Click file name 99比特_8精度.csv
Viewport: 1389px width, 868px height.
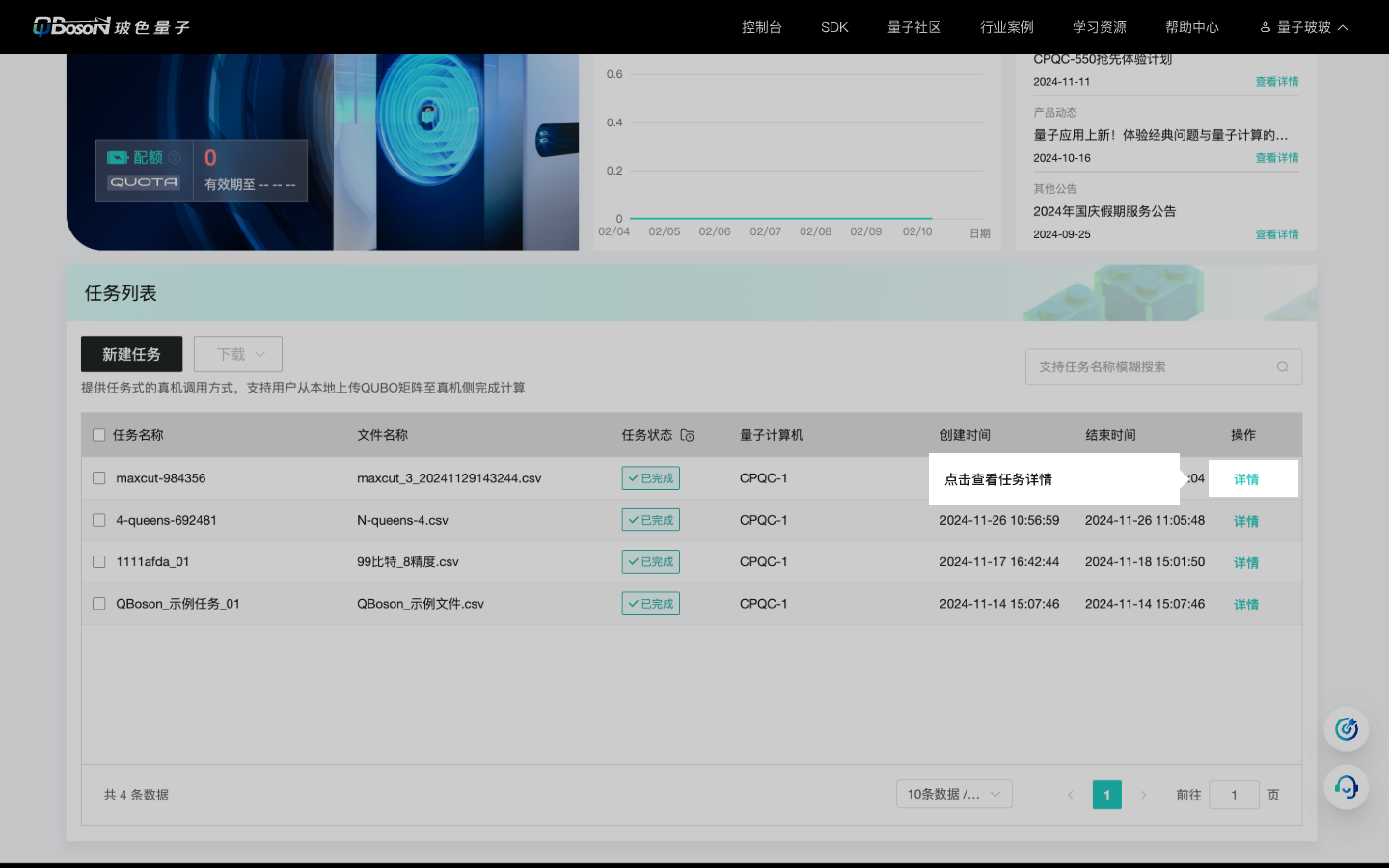408,561
